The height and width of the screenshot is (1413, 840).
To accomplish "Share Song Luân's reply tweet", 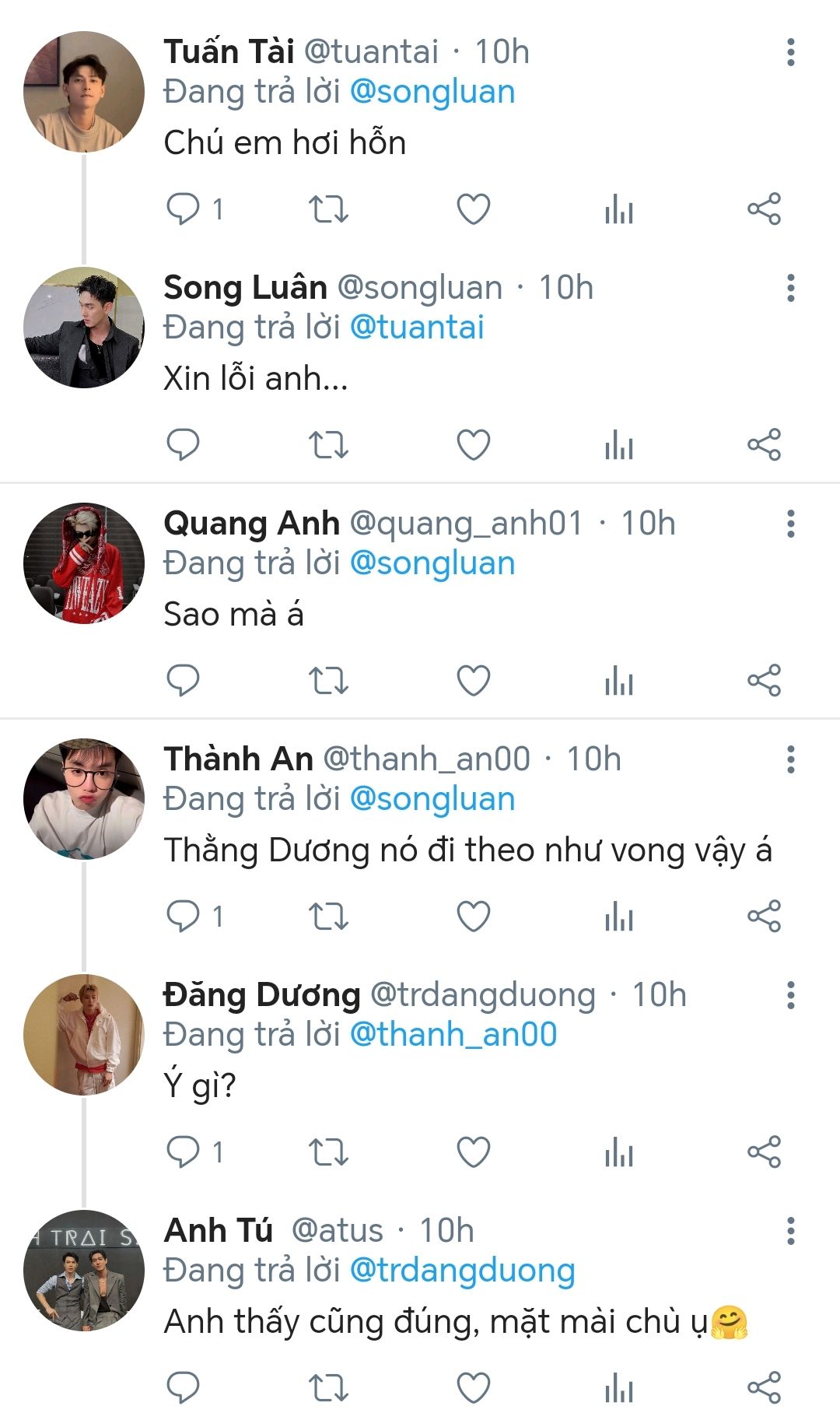I will (764, 445).
